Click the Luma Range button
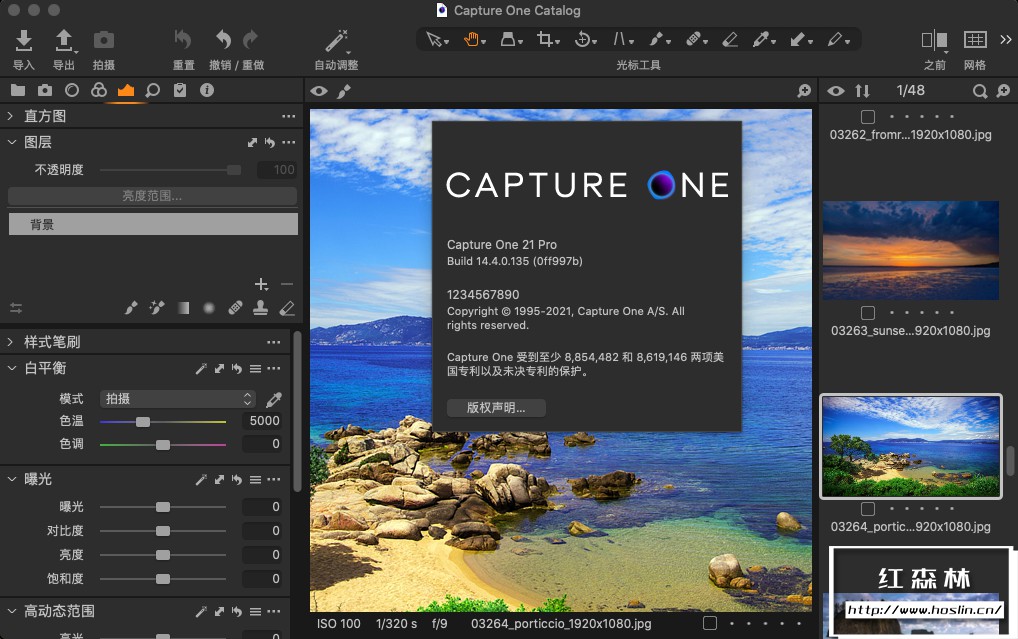 coord(152,196)
